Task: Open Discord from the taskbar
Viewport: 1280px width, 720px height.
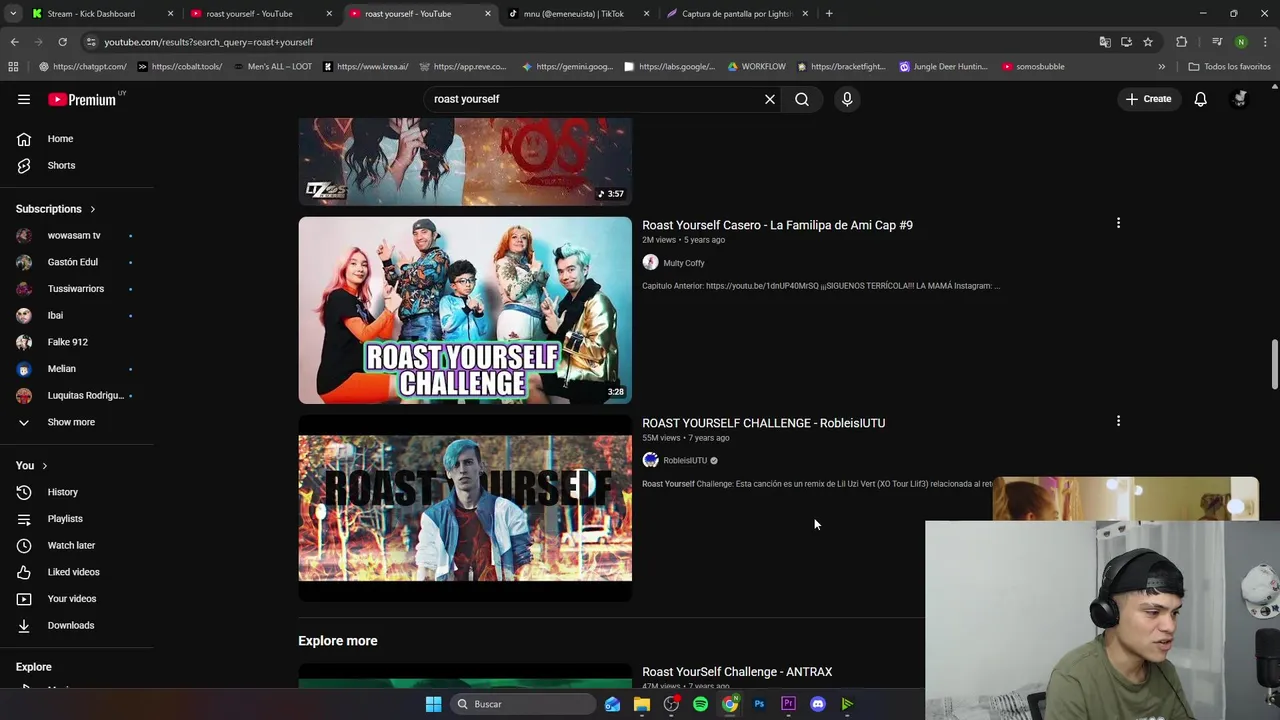Action: point(818,704)
